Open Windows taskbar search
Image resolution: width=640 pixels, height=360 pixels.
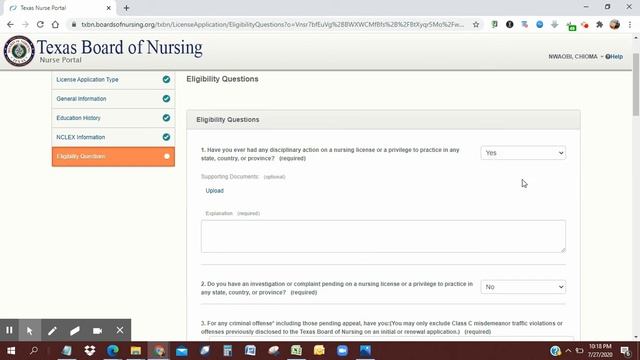(34, 351)
